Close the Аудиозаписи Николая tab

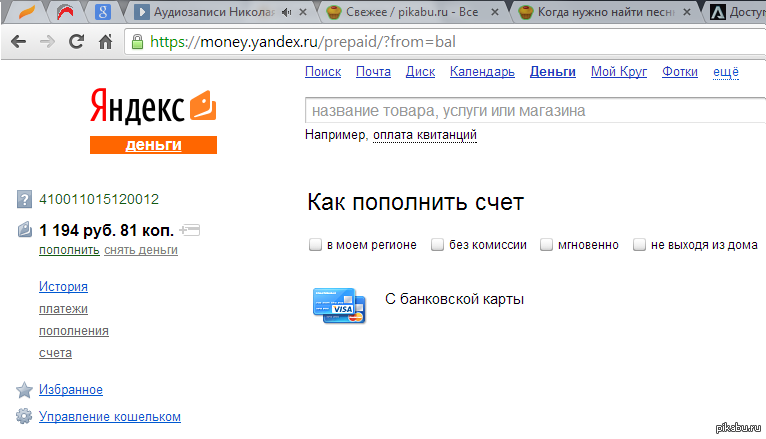tap(303, 12)
